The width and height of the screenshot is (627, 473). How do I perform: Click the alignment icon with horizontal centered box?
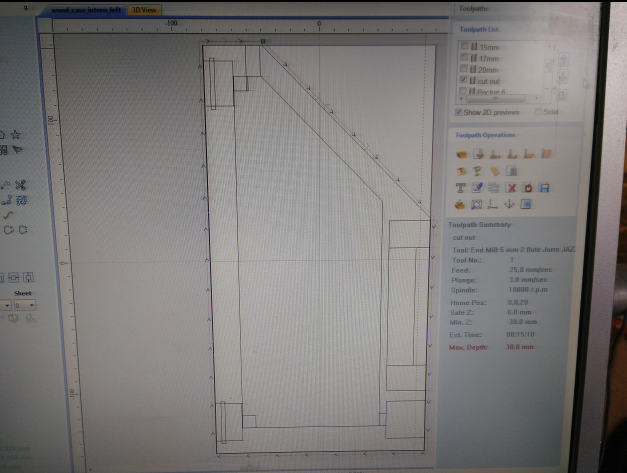point(13,277)
